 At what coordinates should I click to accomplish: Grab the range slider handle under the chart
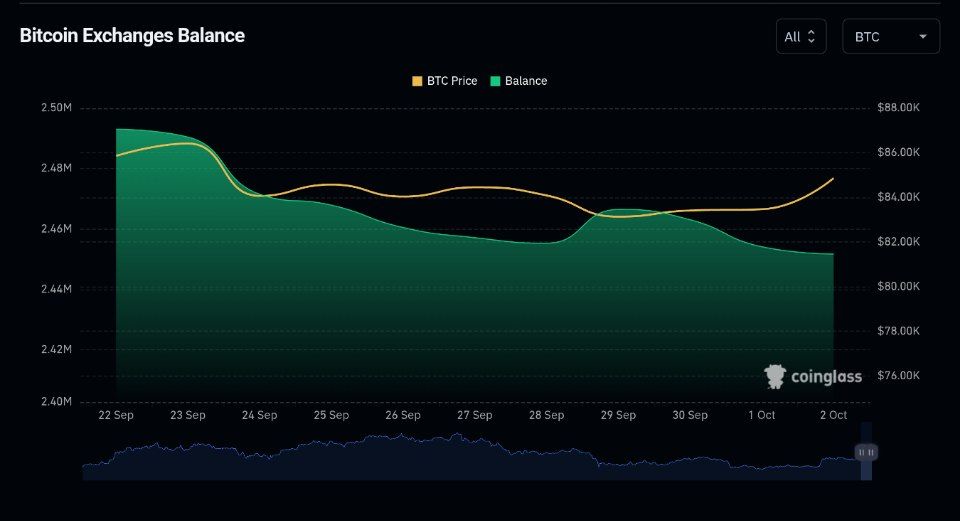coord(866,452)
